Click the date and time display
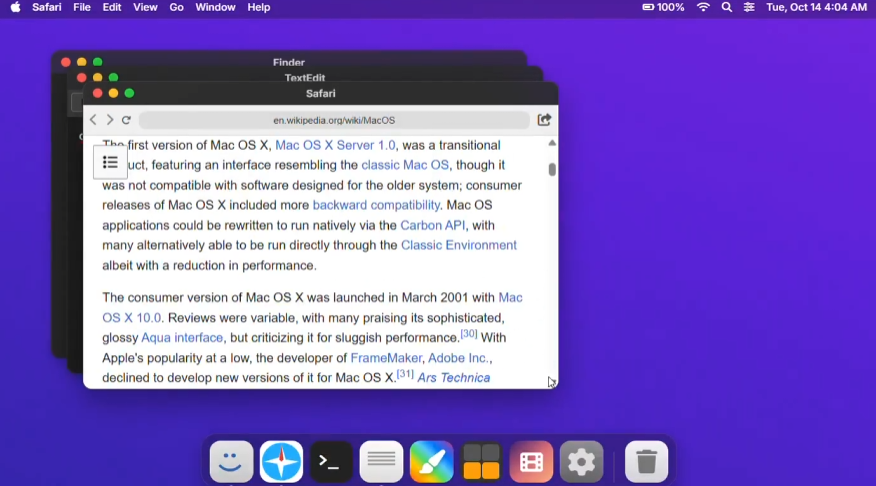Viewport: 876px width, 486px height. 816,7
